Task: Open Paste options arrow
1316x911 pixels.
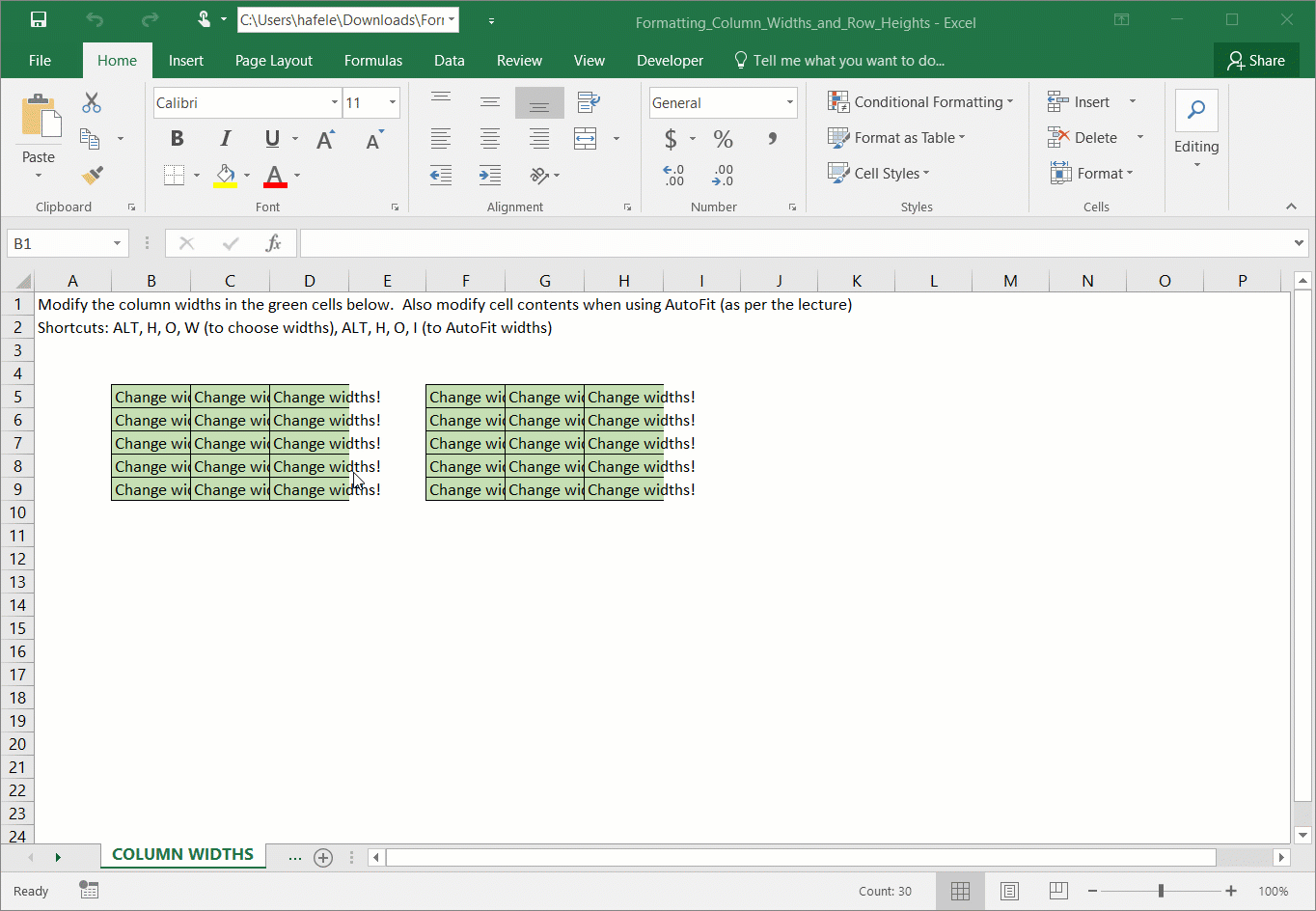Action: [x=39, y=176]
